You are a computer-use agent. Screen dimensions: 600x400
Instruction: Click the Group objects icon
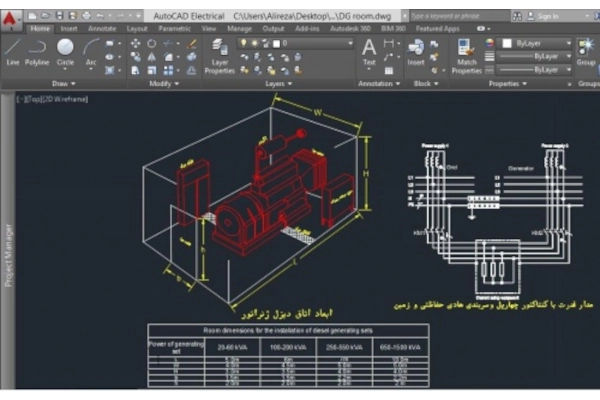tap(586, 52)
